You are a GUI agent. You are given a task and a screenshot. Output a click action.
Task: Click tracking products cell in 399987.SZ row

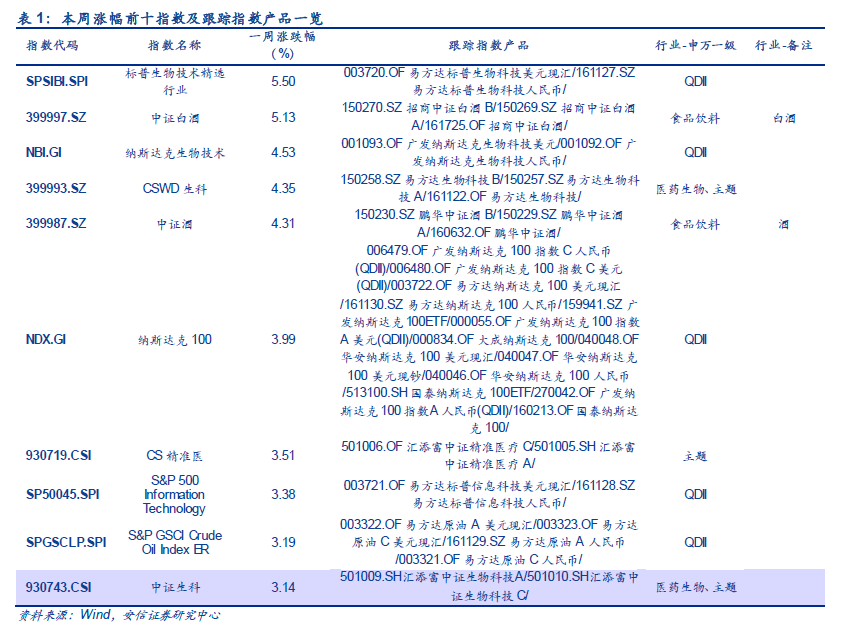[x=489, y=224]
